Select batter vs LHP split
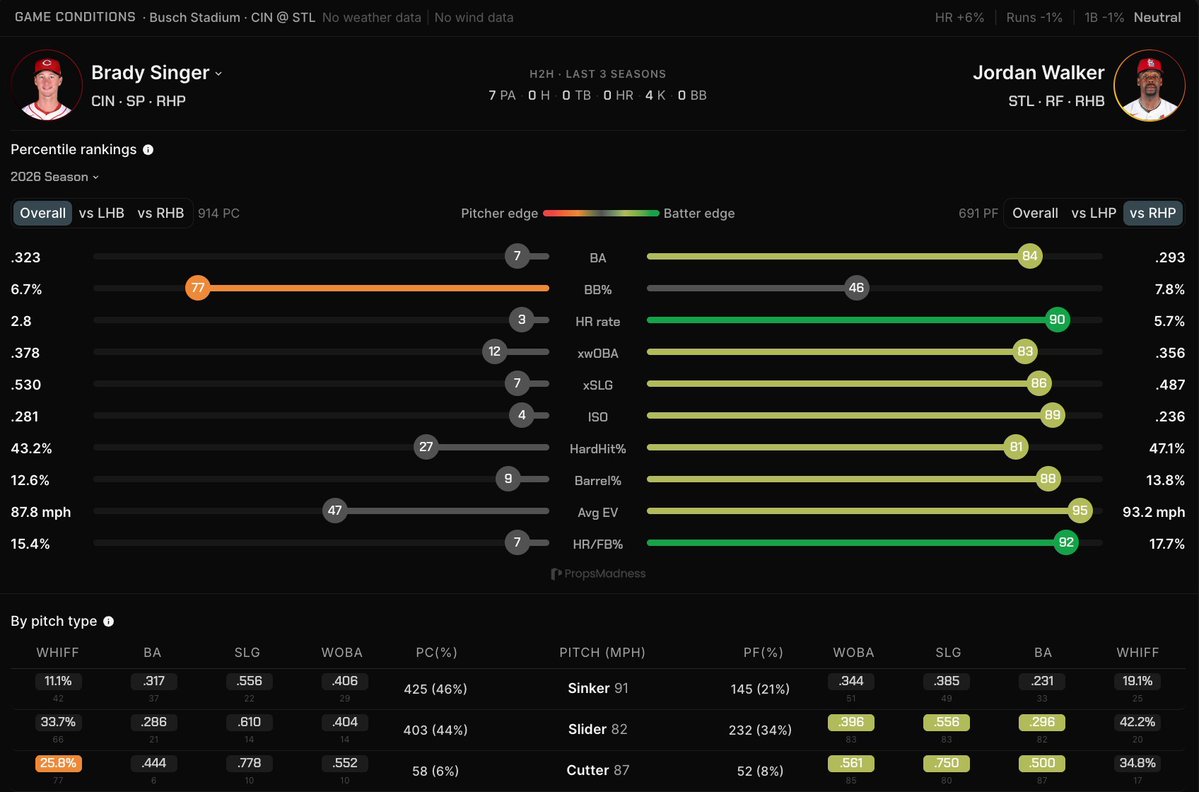Screen dimensions: 1199x792 pyautogui.click(x=1093, y=213)
